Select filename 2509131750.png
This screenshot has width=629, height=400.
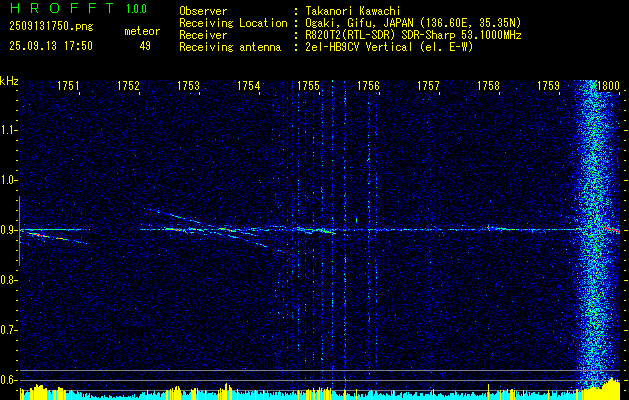[x=51, y=26]
